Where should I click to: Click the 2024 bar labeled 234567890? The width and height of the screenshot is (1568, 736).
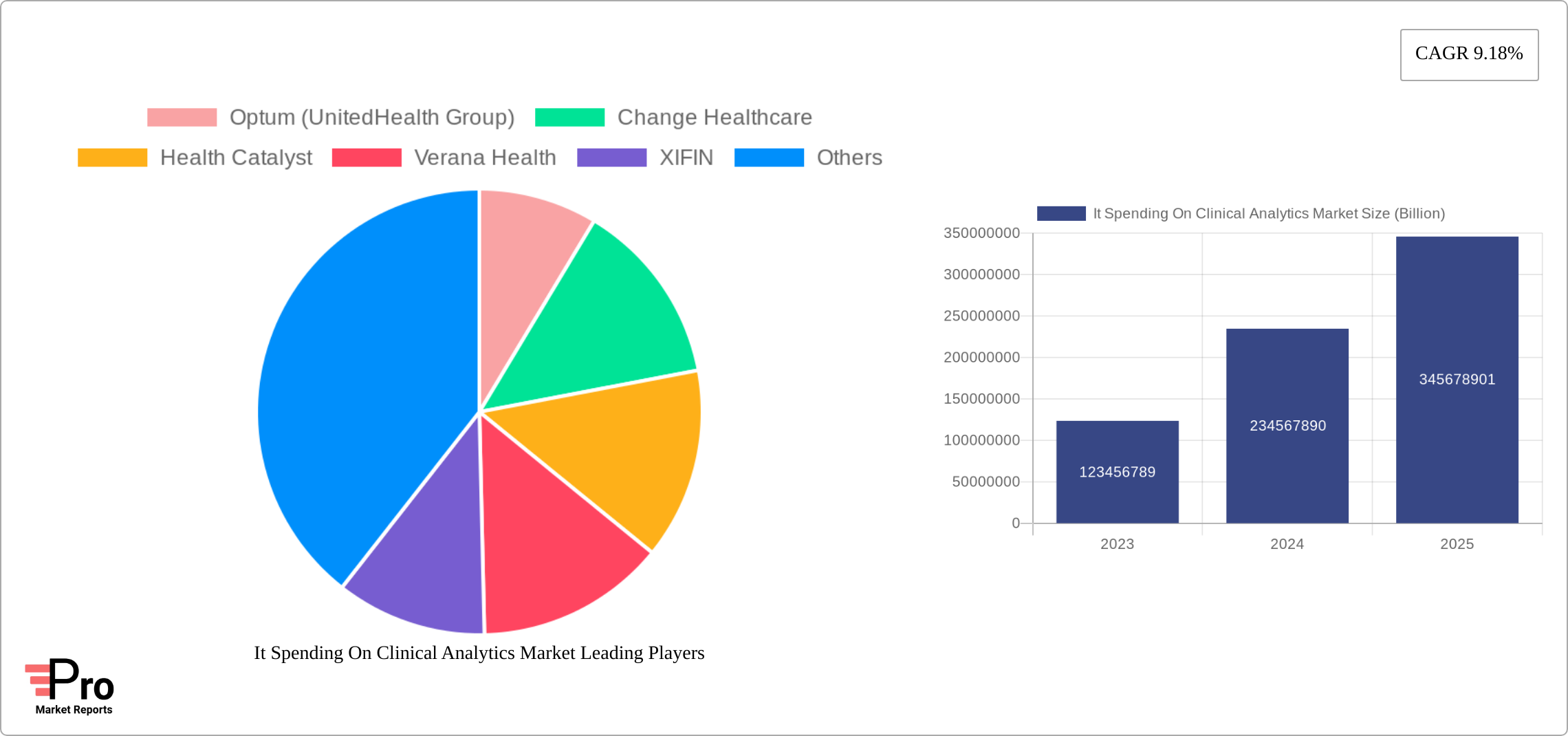click(1287, 426)
